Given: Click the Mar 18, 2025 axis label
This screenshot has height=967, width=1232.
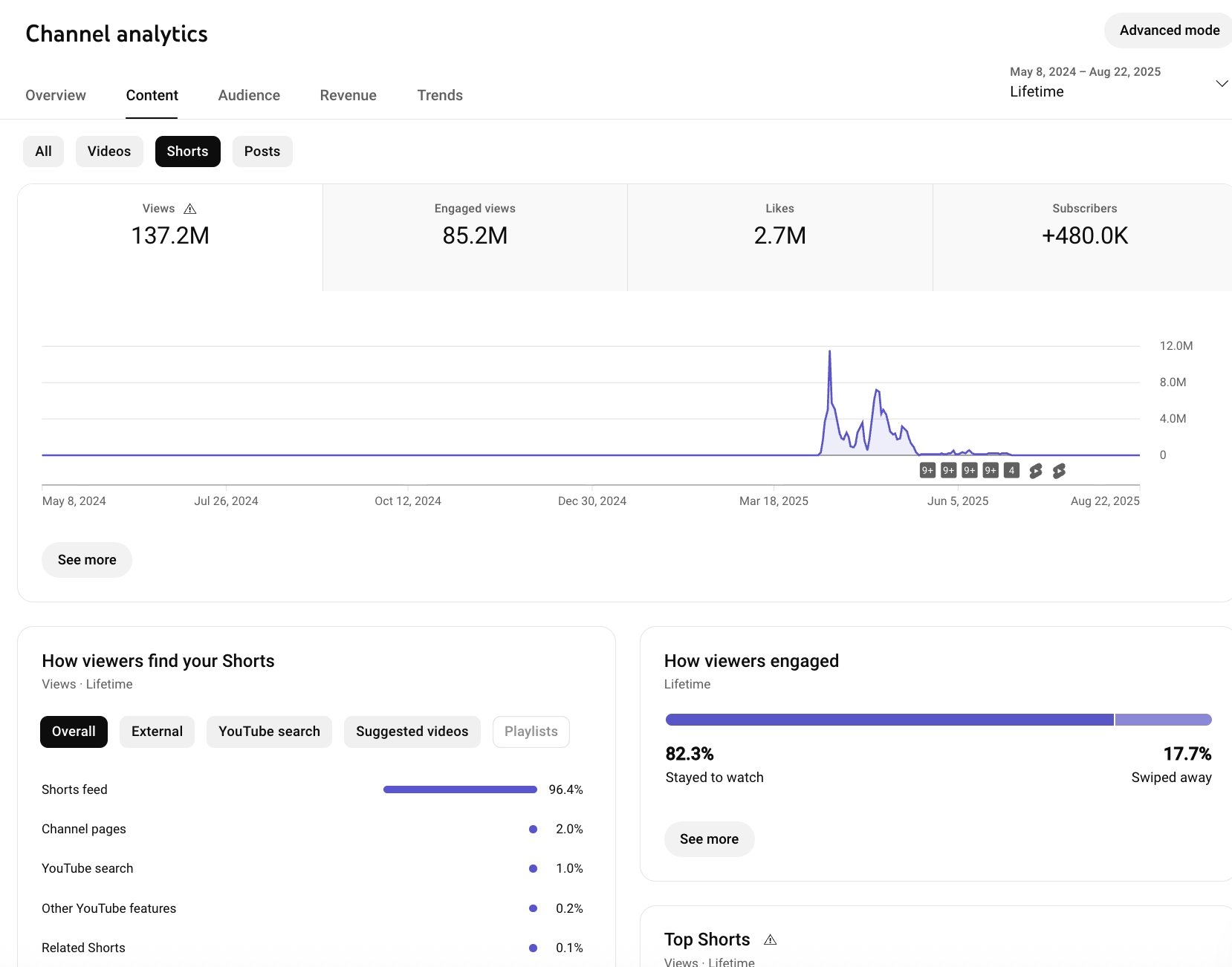Looking at the screenshot, I should (774, 501).
